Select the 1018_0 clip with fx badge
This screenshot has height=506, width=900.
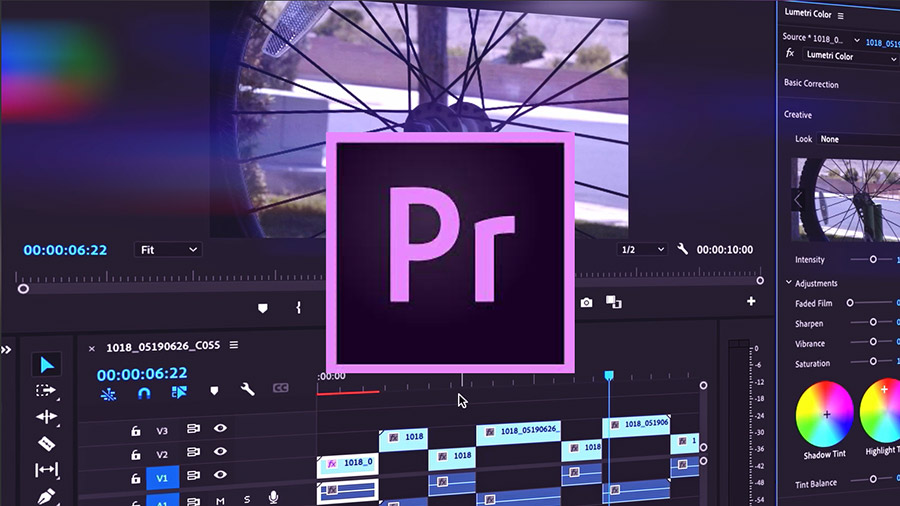tap(348, 464)
